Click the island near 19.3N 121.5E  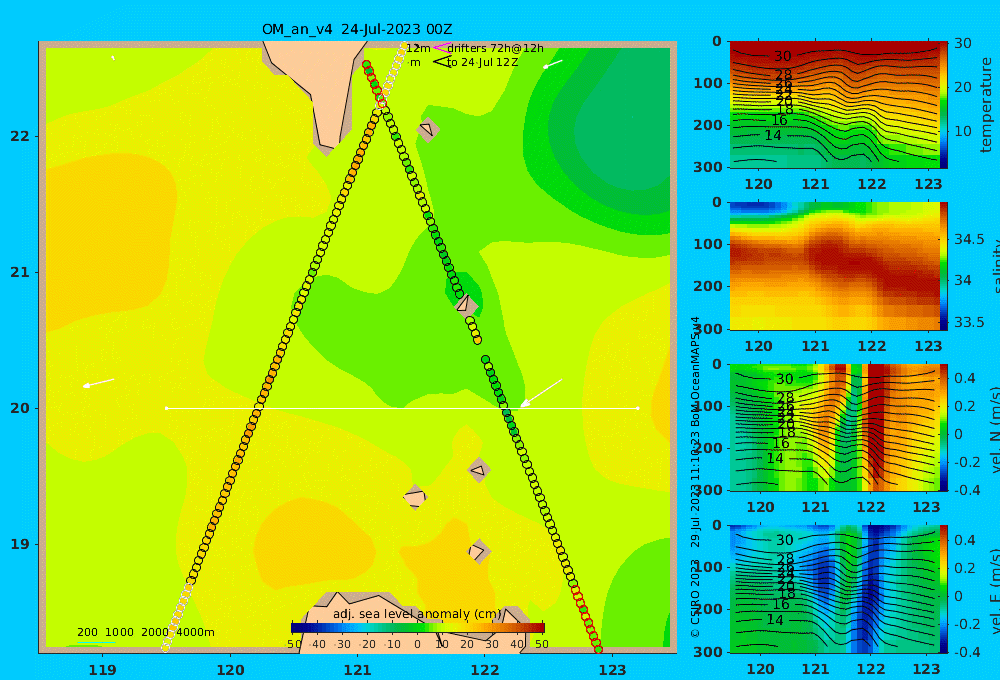[415, 497]
